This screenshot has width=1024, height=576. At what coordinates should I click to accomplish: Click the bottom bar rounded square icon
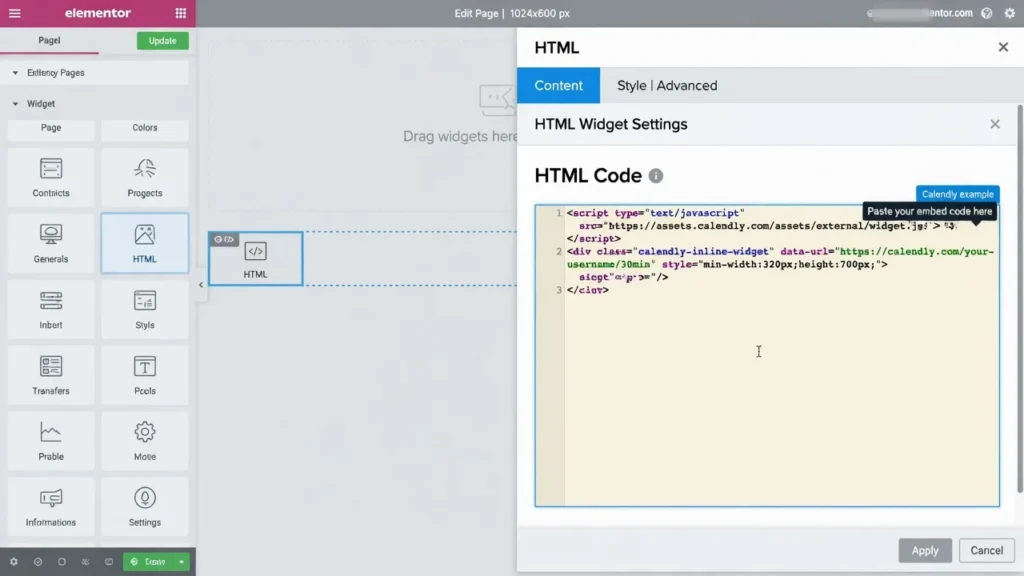[62, 562]
